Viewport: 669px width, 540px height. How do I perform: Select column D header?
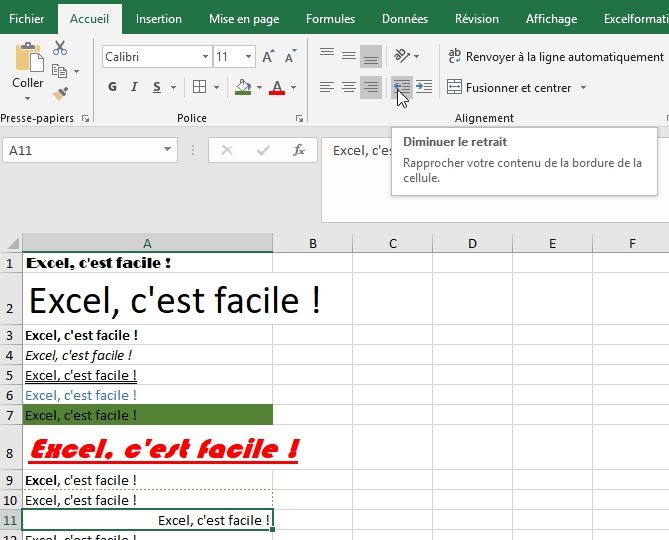472,243
